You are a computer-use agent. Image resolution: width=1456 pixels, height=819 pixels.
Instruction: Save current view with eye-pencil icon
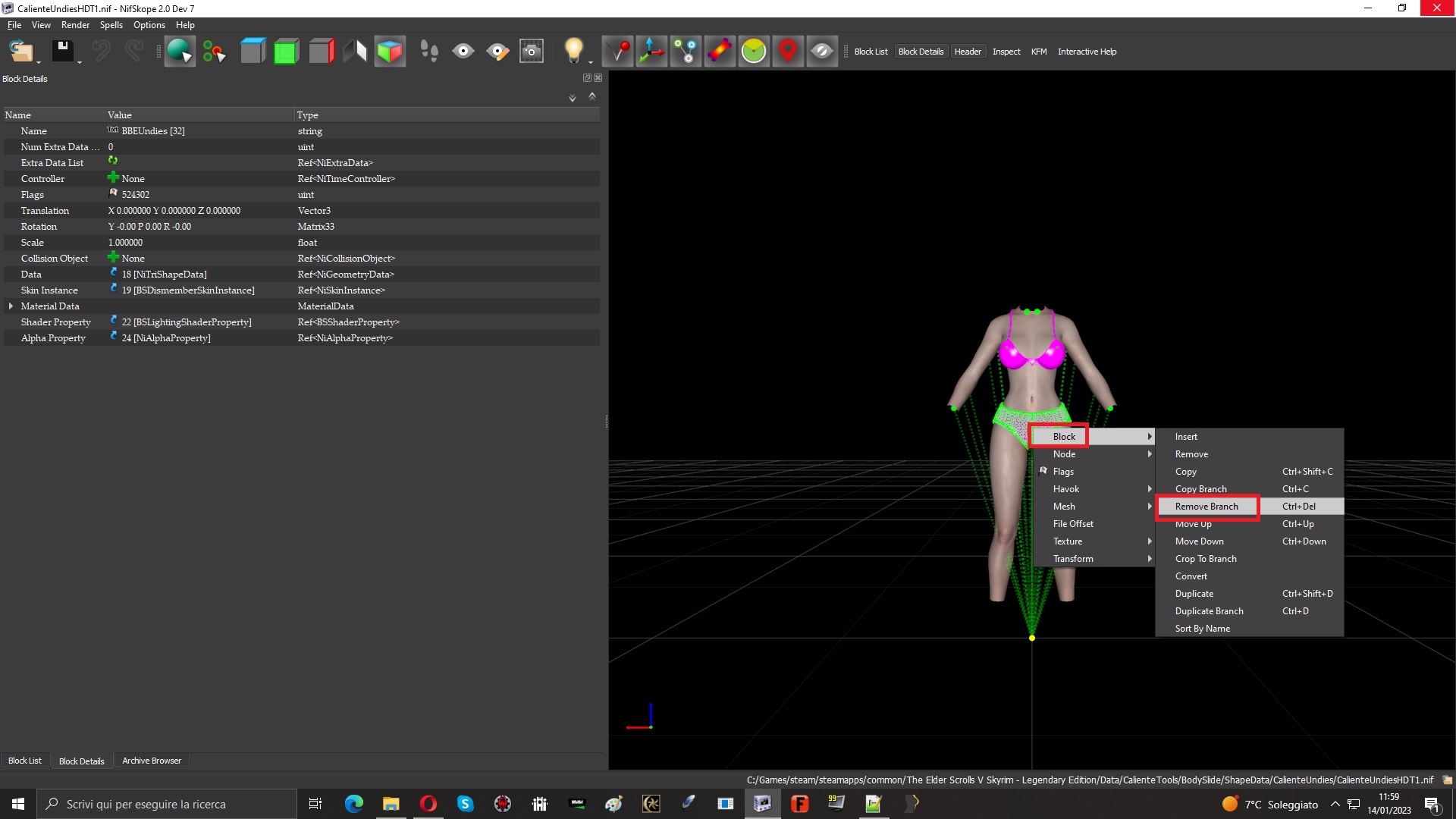click(x=497, y=52)
